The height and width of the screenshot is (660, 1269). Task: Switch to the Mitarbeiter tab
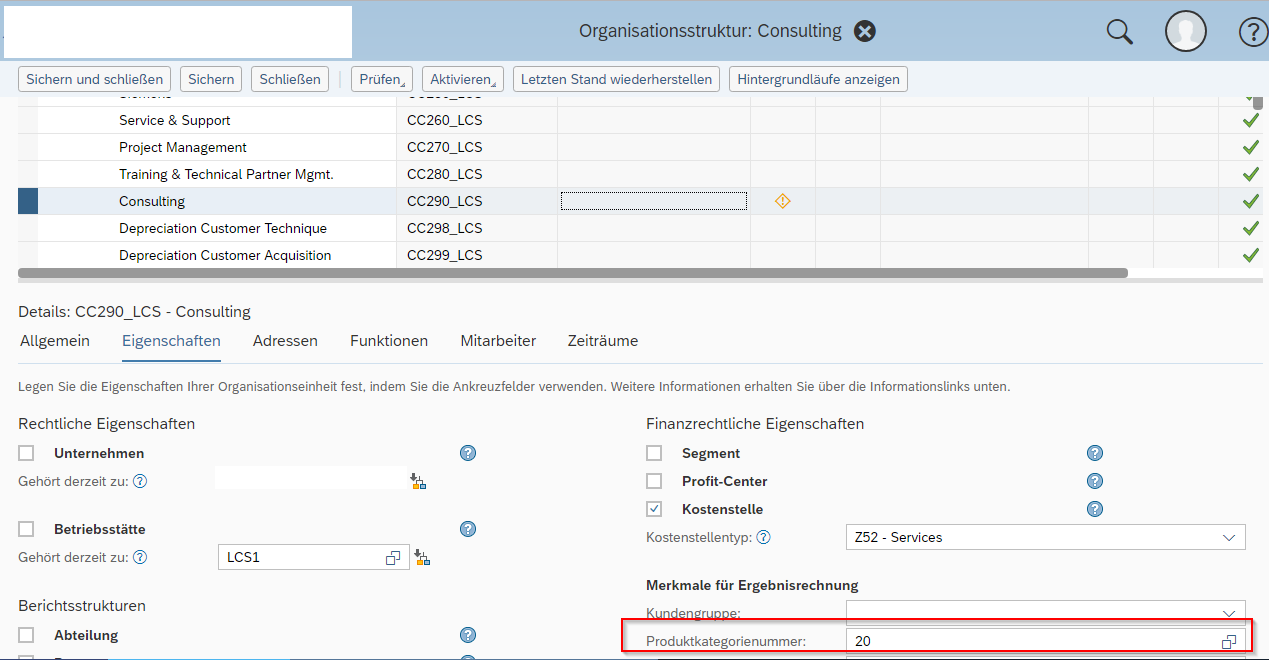pos(498,341)
